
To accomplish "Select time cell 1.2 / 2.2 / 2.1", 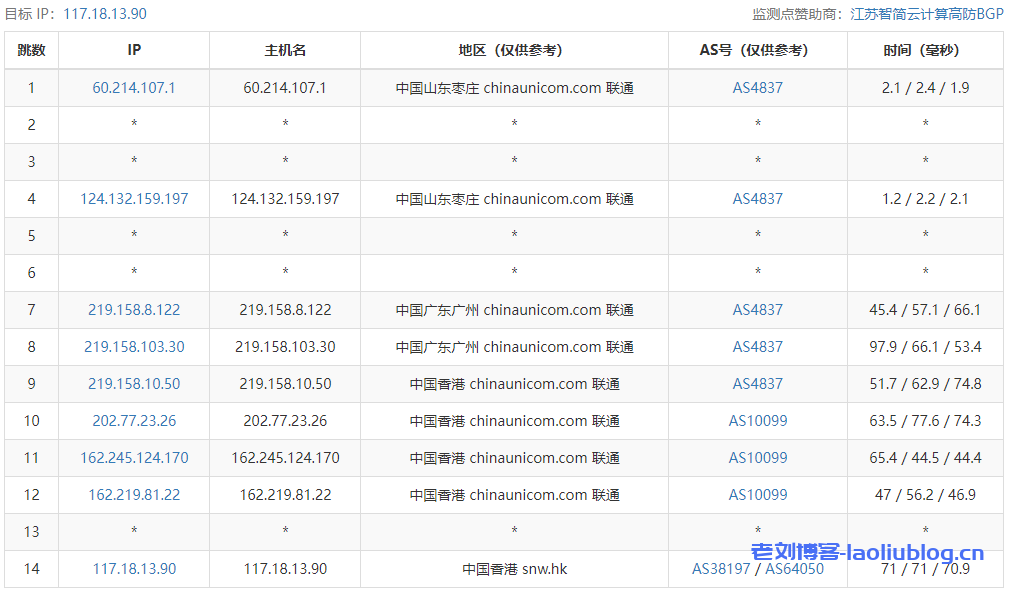I will tap(925, 198).
